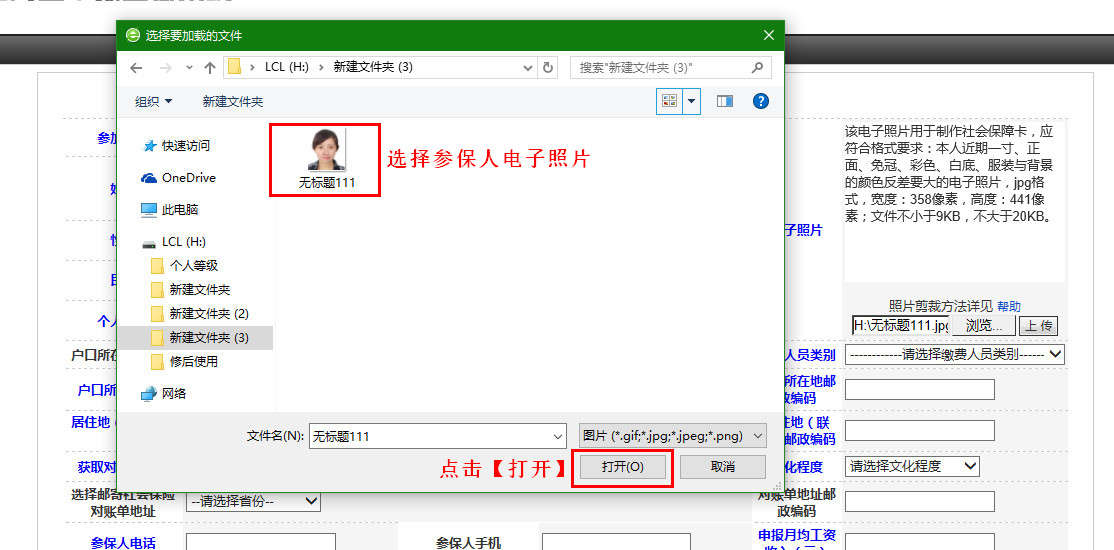This screenshot has height=550, width=1114.
Task: Click the LCL (H:) drive icon in tree
Action: 148,242
